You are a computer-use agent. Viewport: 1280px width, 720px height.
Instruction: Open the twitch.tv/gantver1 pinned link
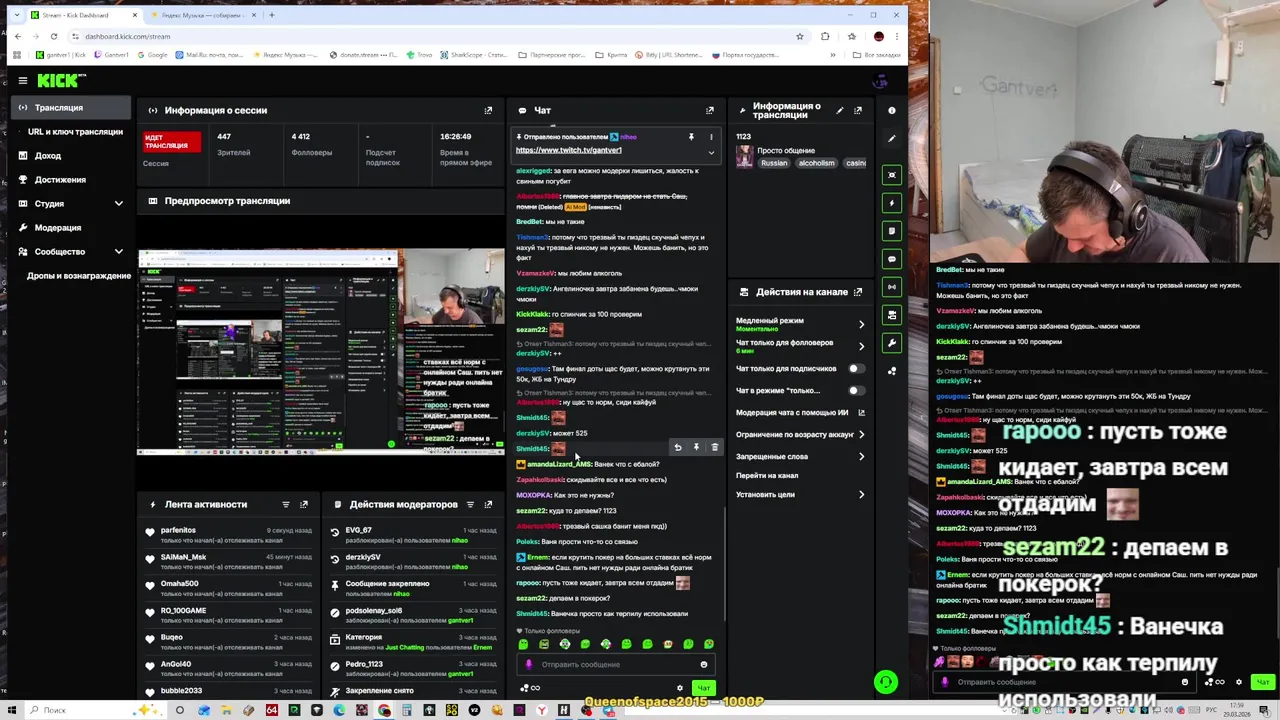pos(568,150)
